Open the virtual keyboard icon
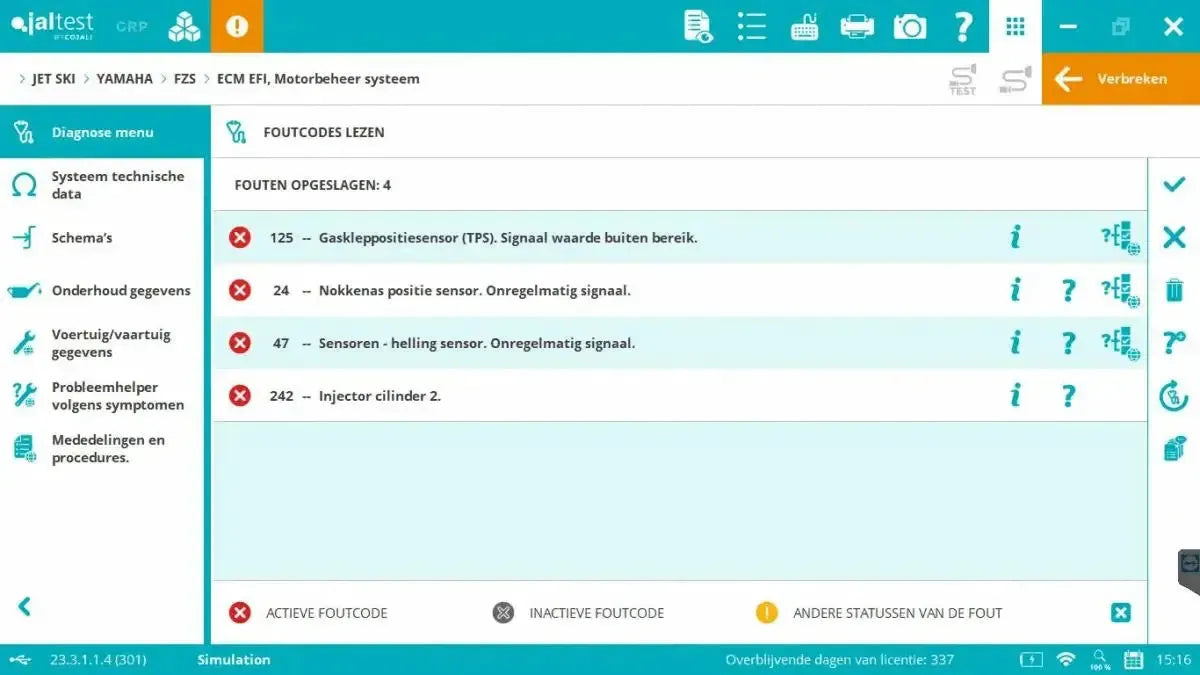1200x675 pixels. (804, 25)
